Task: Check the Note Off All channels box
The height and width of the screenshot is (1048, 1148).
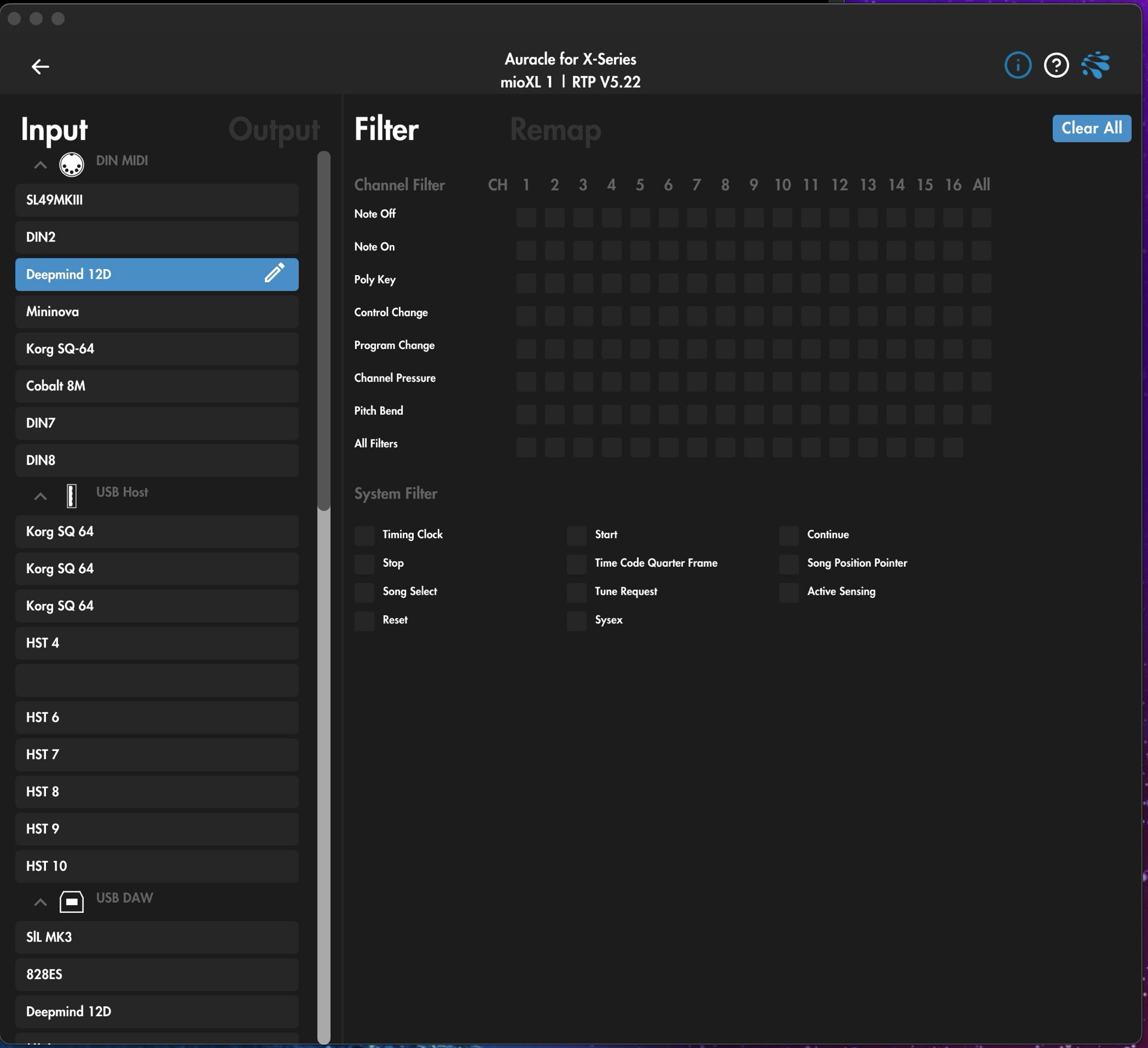Action: [981, 218]
